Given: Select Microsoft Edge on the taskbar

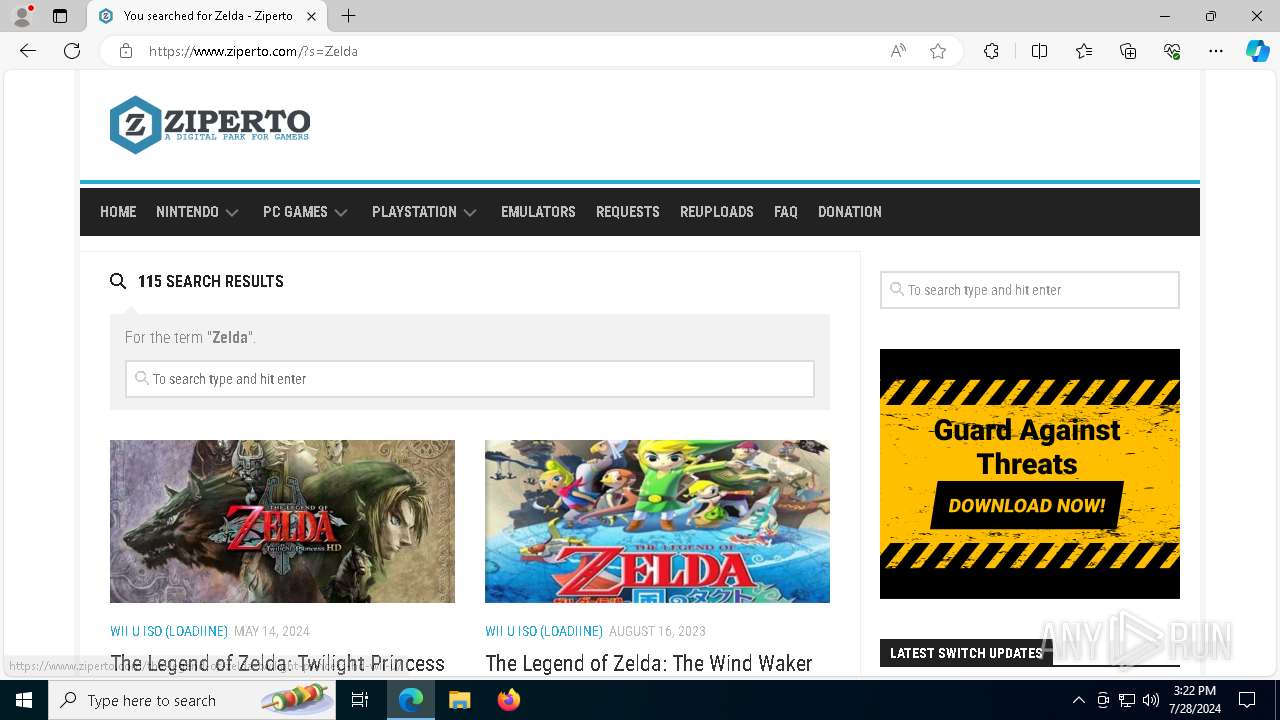Looking at the screenshot, I should pyautogui.click(x=411, y=700).
